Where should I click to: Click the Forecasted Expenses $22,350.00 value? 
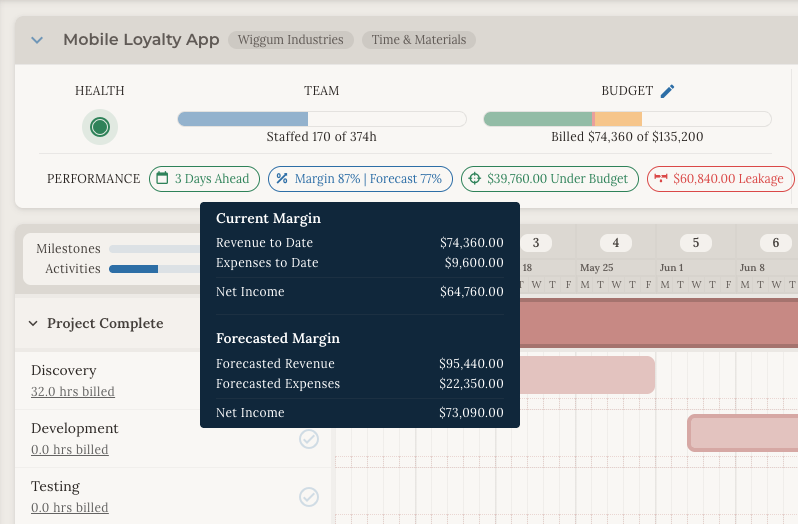tap(471, 384)
